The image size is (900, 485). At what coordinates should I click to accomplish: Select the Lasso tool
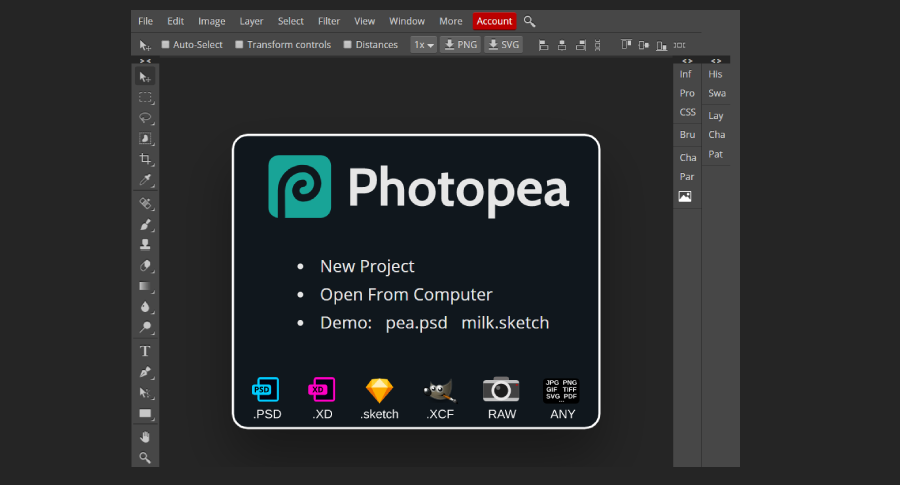click(145, 118)
